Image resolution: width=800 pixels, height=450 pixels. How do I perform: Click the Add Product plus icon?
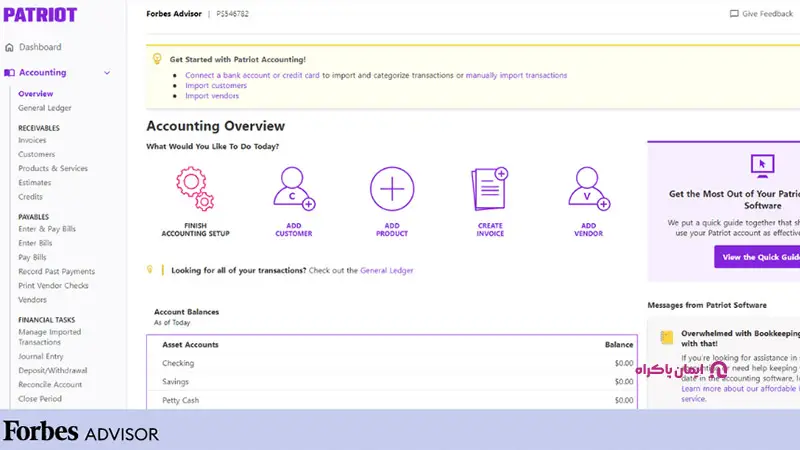click(x=392, y=189)
